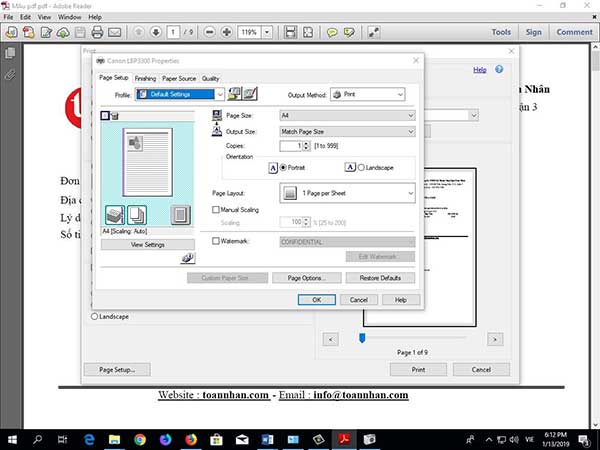Click the page preview thumbnail in Properties
This screenshot has height=450, width=600.
click(147, 163)
